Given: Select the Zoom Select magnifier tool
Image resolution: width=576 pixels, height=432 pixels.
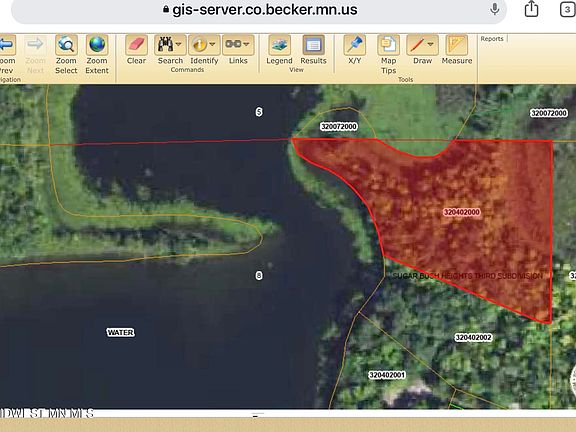Looking at the screenshot, I should pyautogui.click(x=66, y=45).
